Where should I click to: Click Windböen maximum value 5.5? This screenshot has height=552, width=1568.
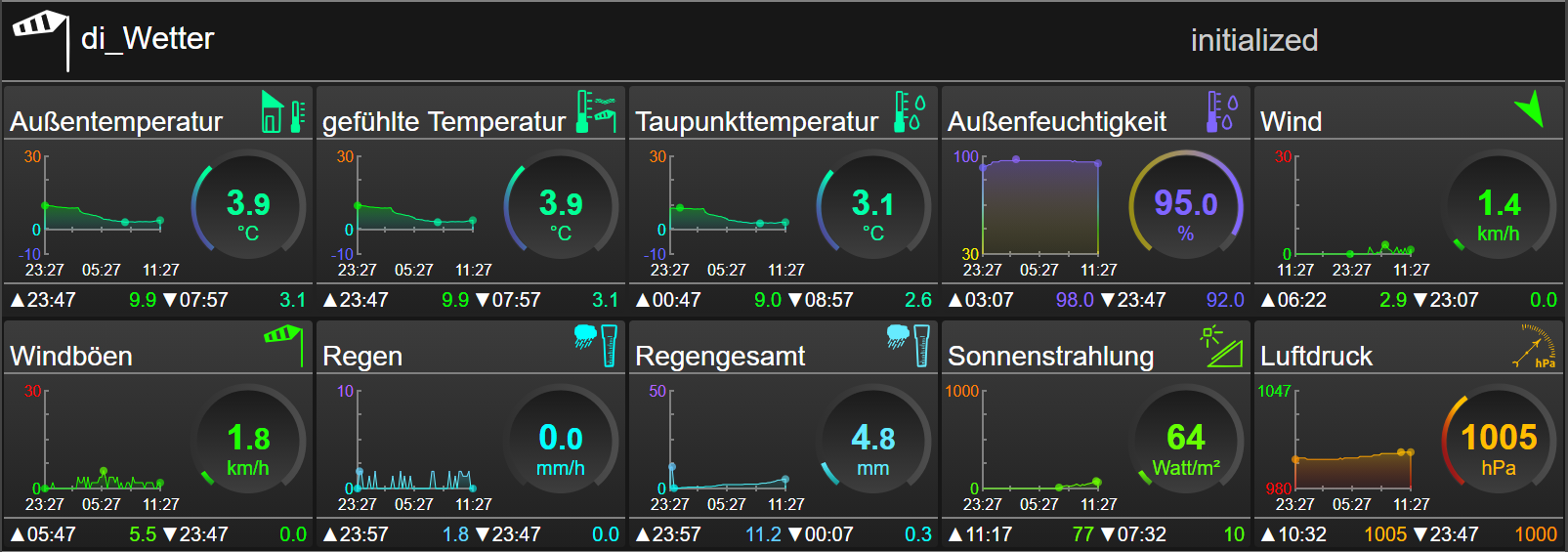pos(143,534)
